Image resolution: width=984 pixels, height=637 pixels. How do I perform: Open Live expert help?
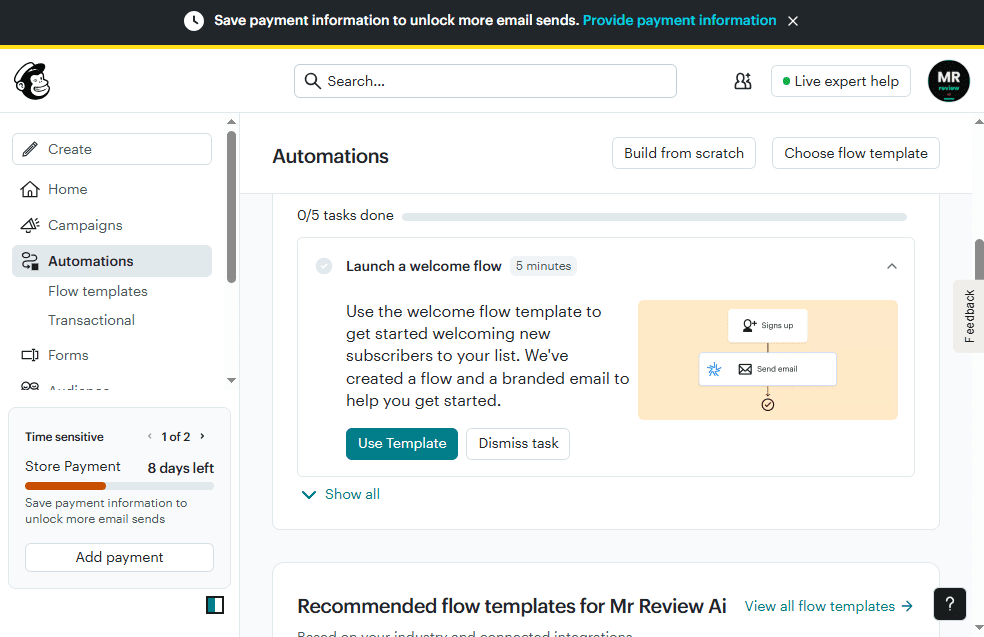(840, 81)
